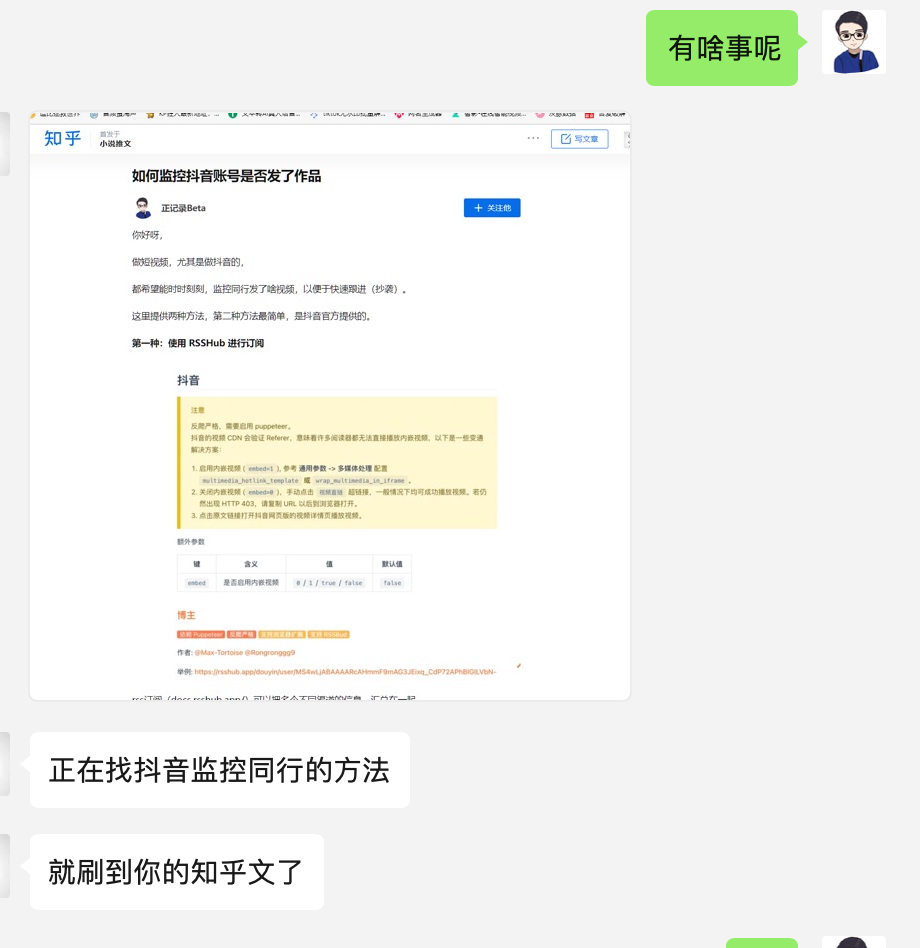Click the author name 正记录Beta
Screen dimensions: 920x948
tap(183, 208)
